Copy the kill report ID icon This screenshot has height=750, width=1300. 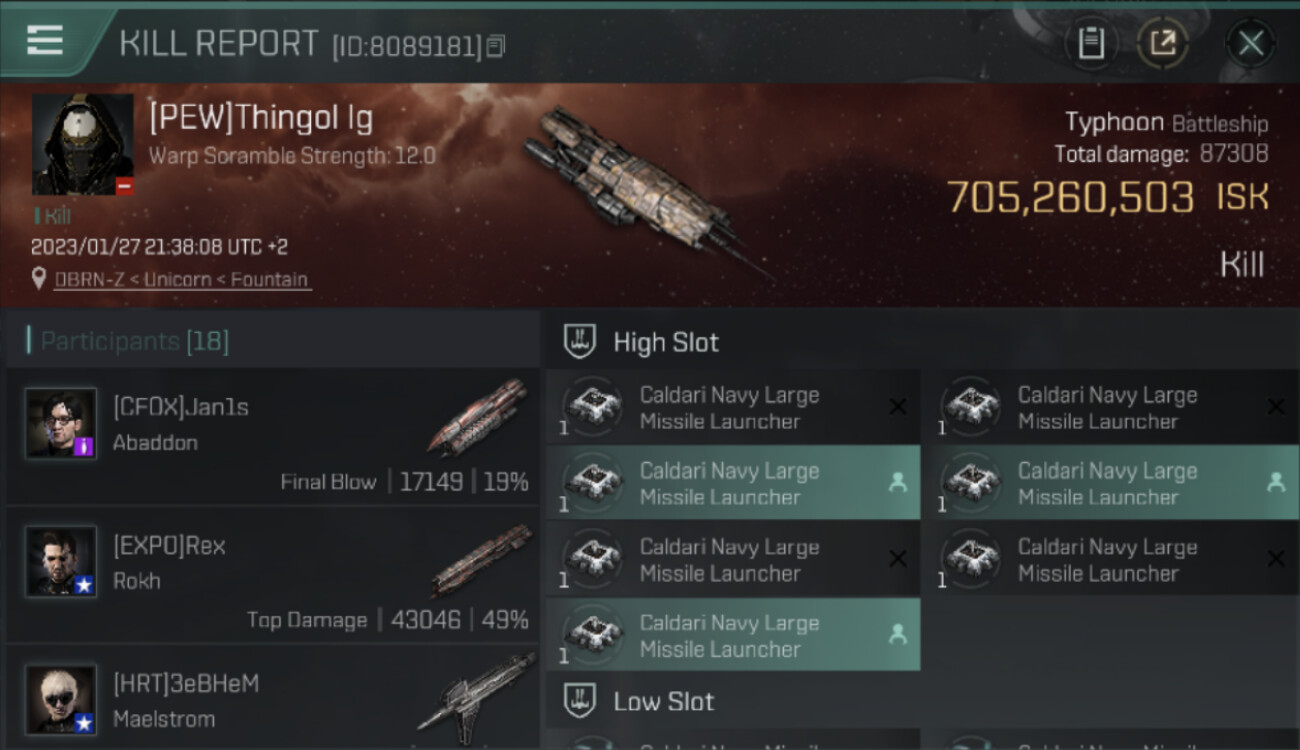coord(497,46)
